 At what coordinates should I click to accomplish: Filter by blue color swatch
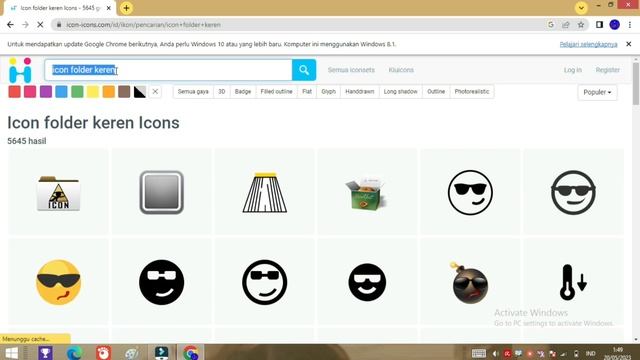61,92
